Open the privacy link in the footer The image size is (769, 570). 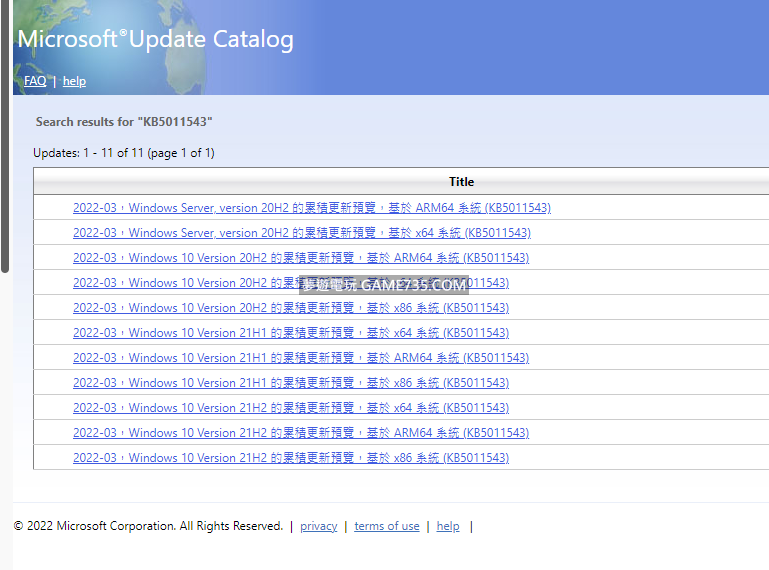click(x=318, y=526)
